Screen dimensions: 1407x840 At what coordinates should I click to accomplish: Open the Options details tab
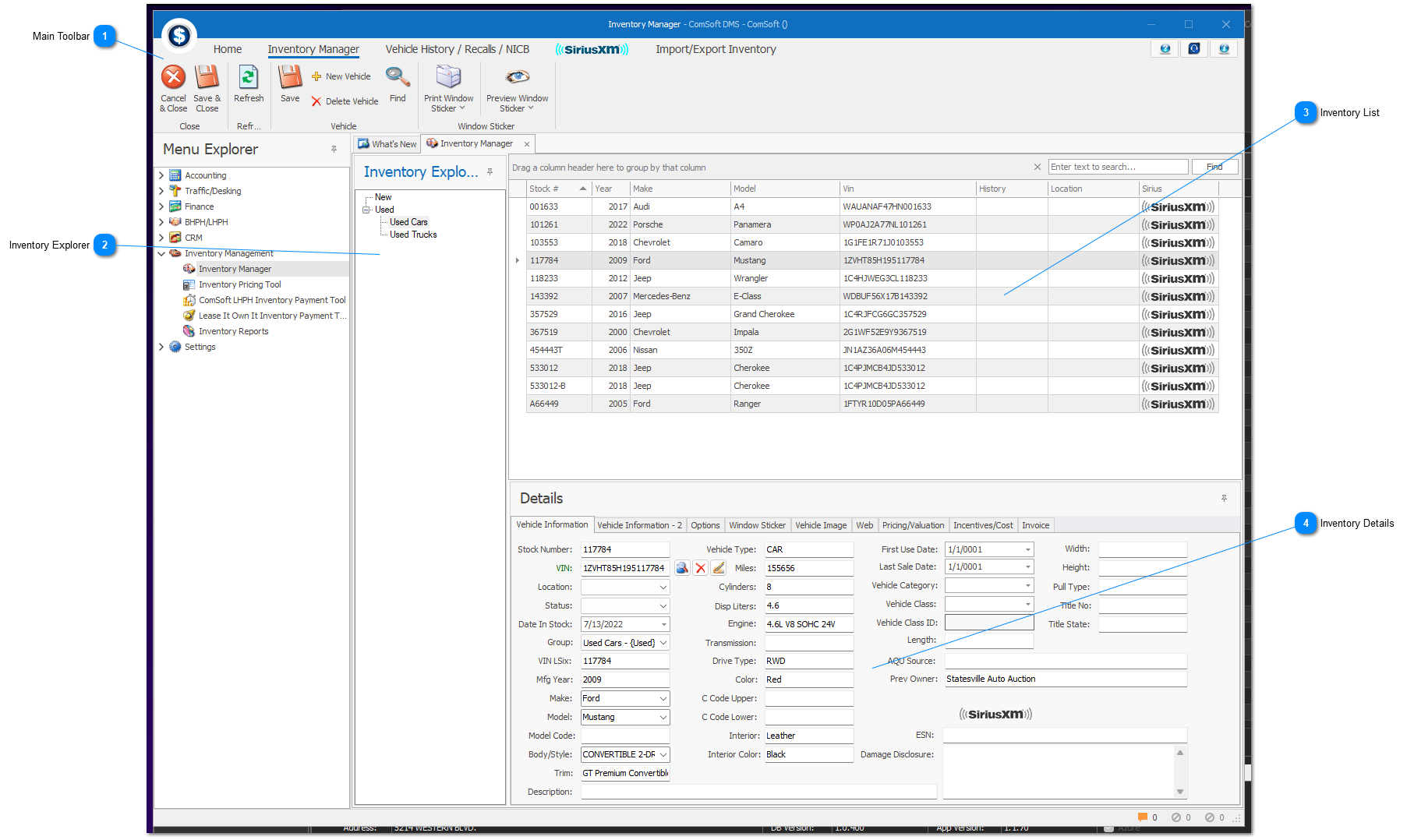point(705,525)
